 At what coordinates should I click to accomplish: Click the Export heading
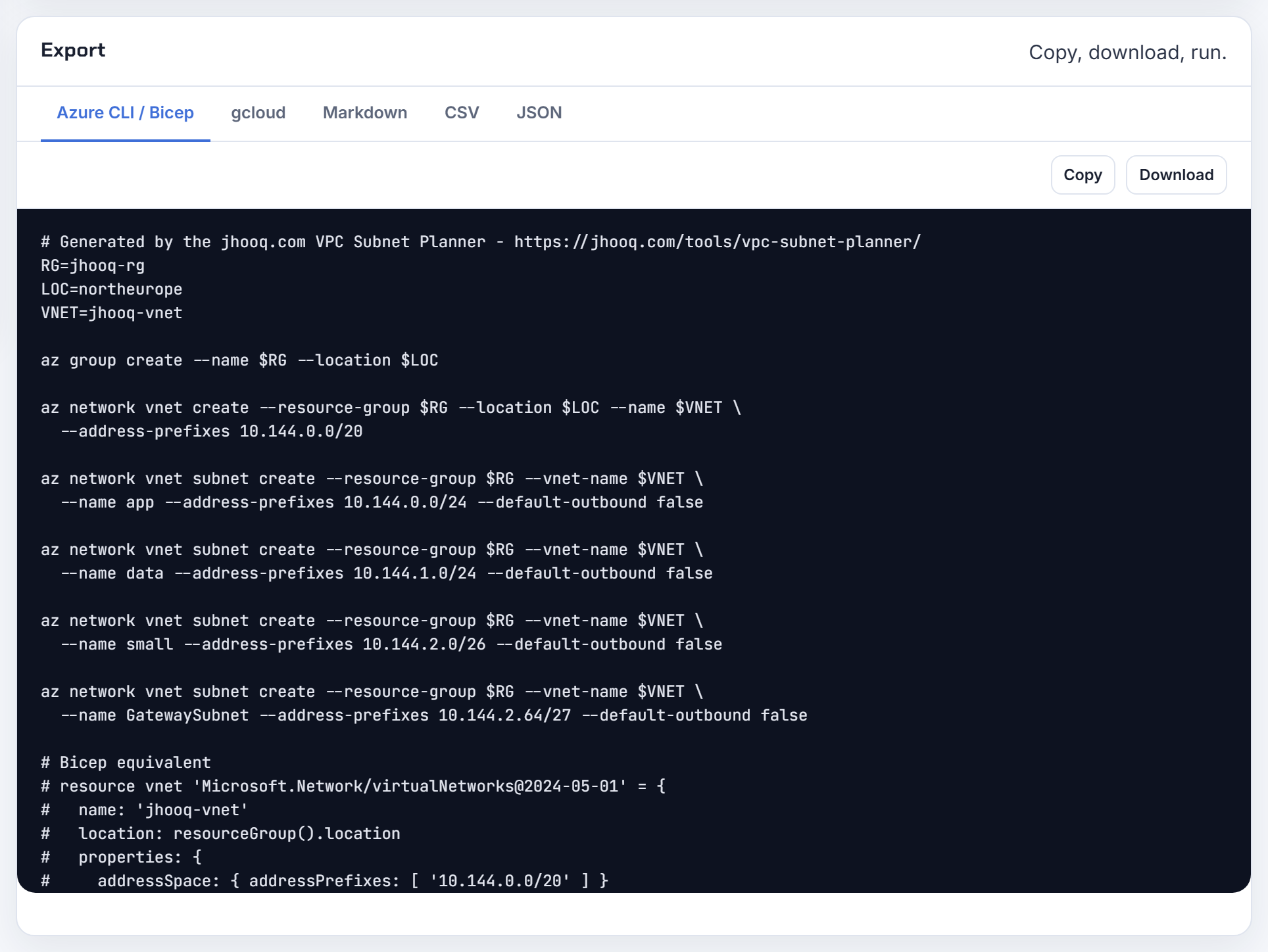73,51
